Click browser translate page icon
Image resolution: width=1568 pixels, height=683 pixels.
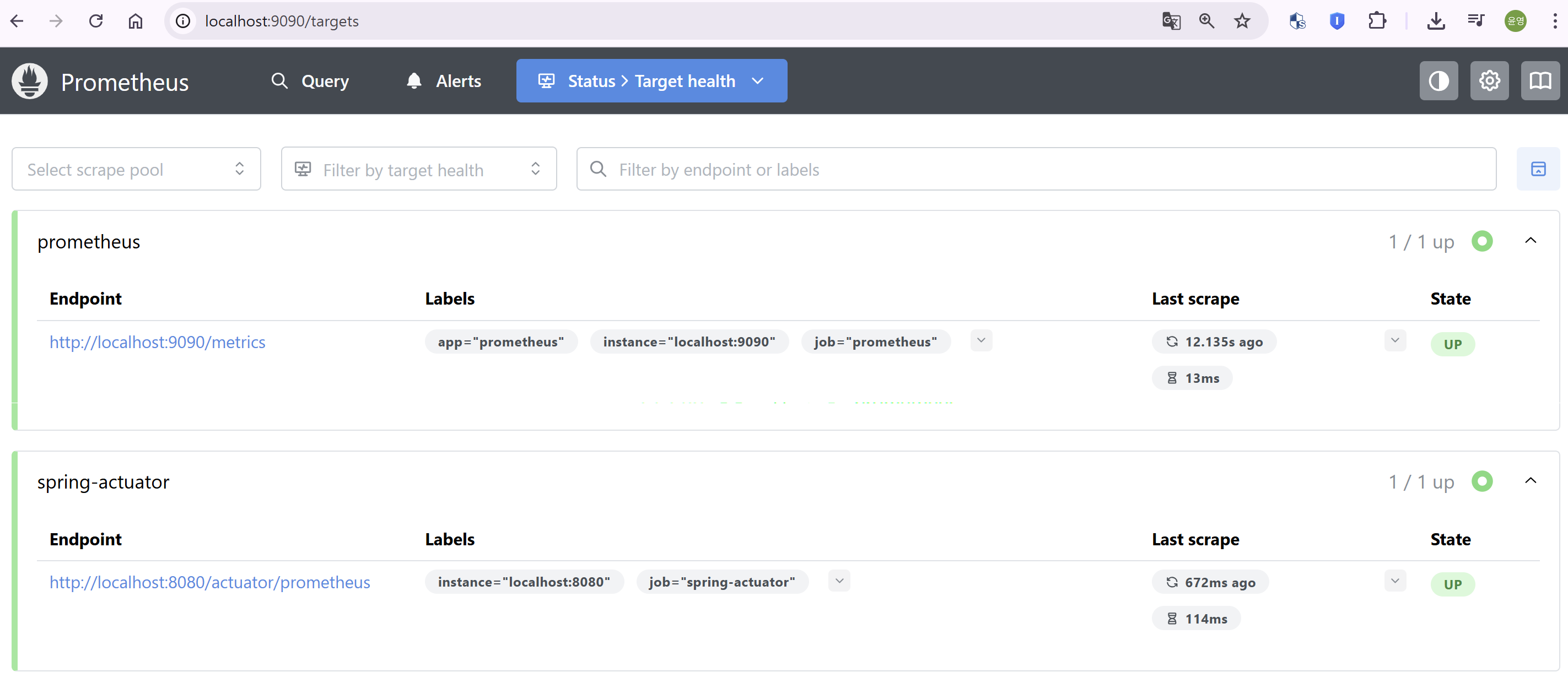point(1171,21)
